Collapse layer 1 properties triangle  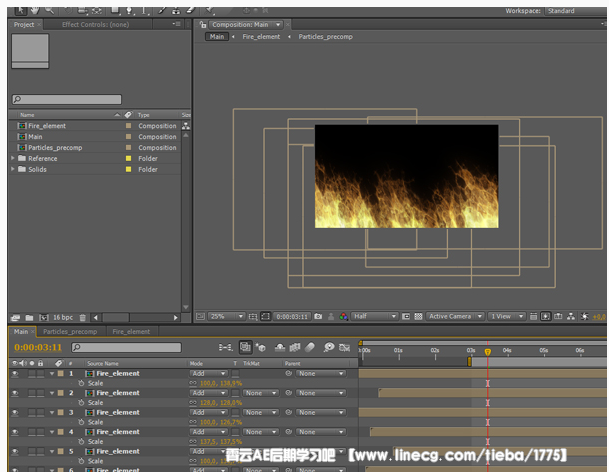click(x=52, y=373)
